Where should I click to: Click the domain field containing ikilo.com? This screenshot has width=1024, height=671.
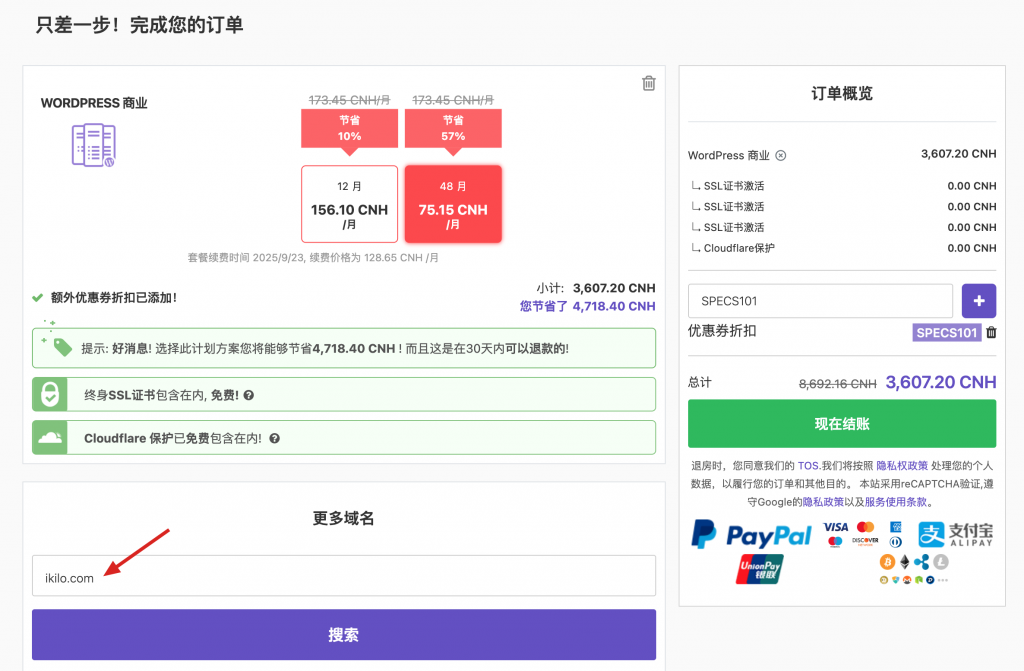click(x=343, y=577)
